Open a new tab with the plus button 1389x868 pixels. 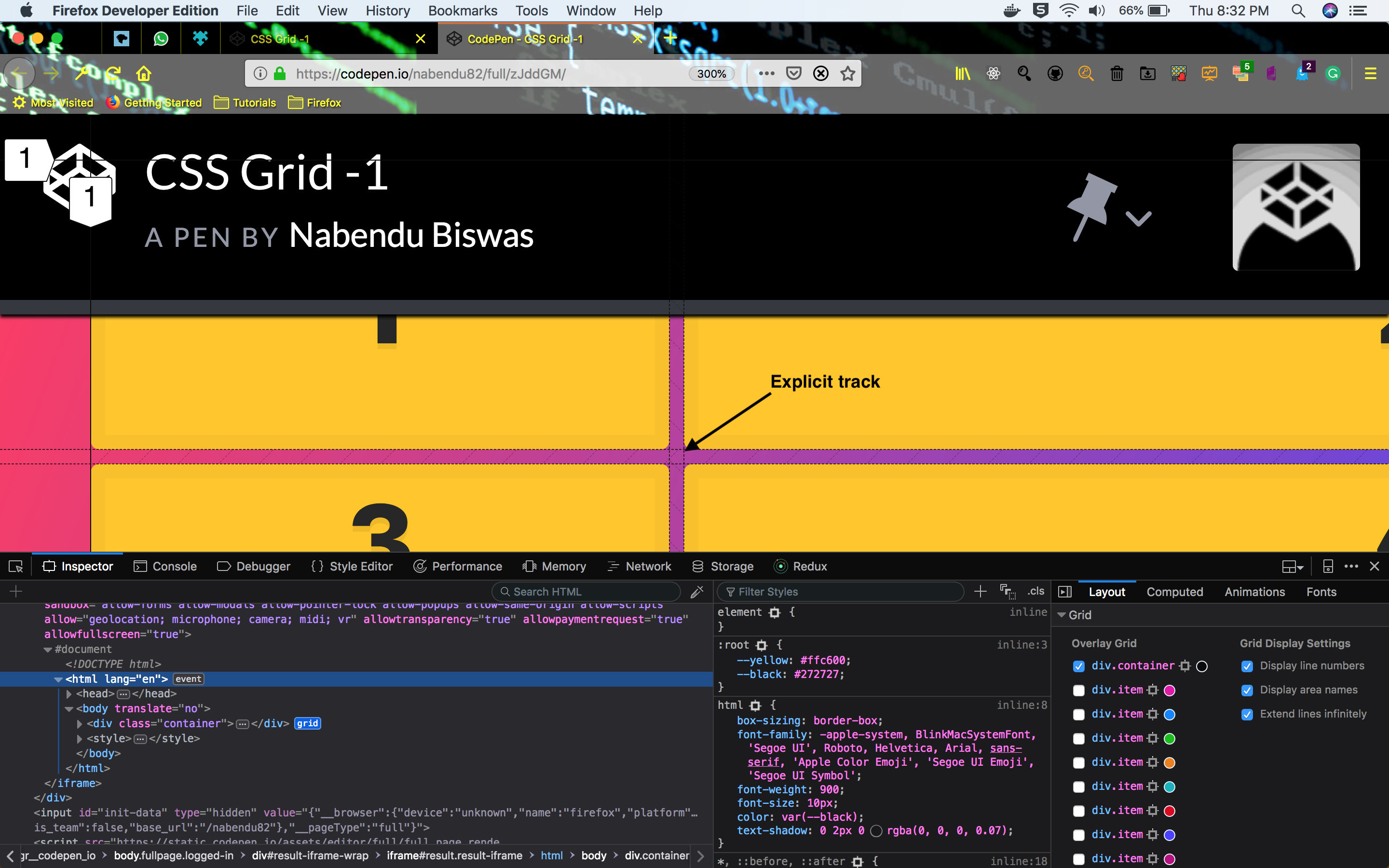tap(670, 39)
